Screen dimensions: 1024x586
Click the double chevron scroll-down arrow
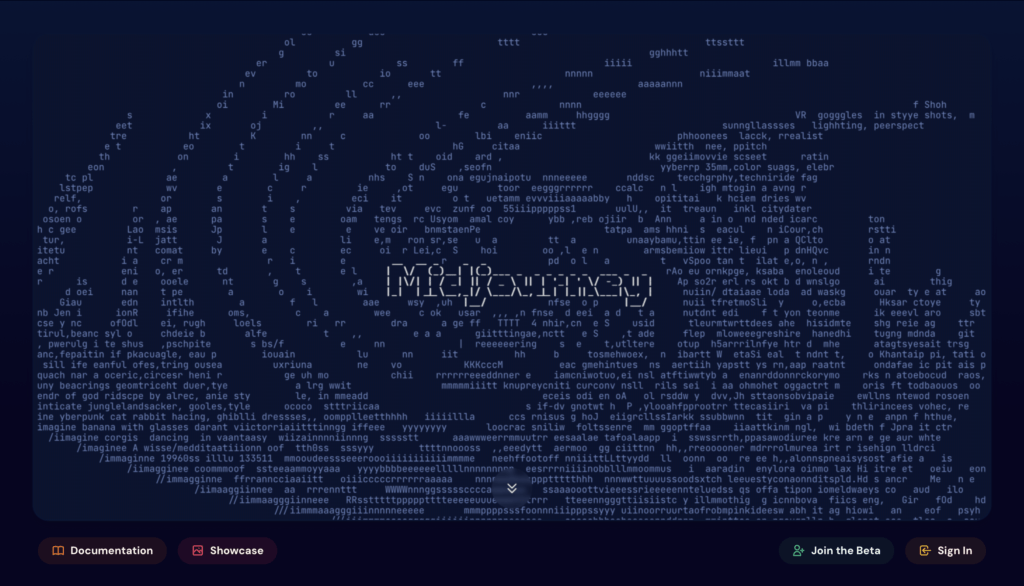click(x=512, y=488)
